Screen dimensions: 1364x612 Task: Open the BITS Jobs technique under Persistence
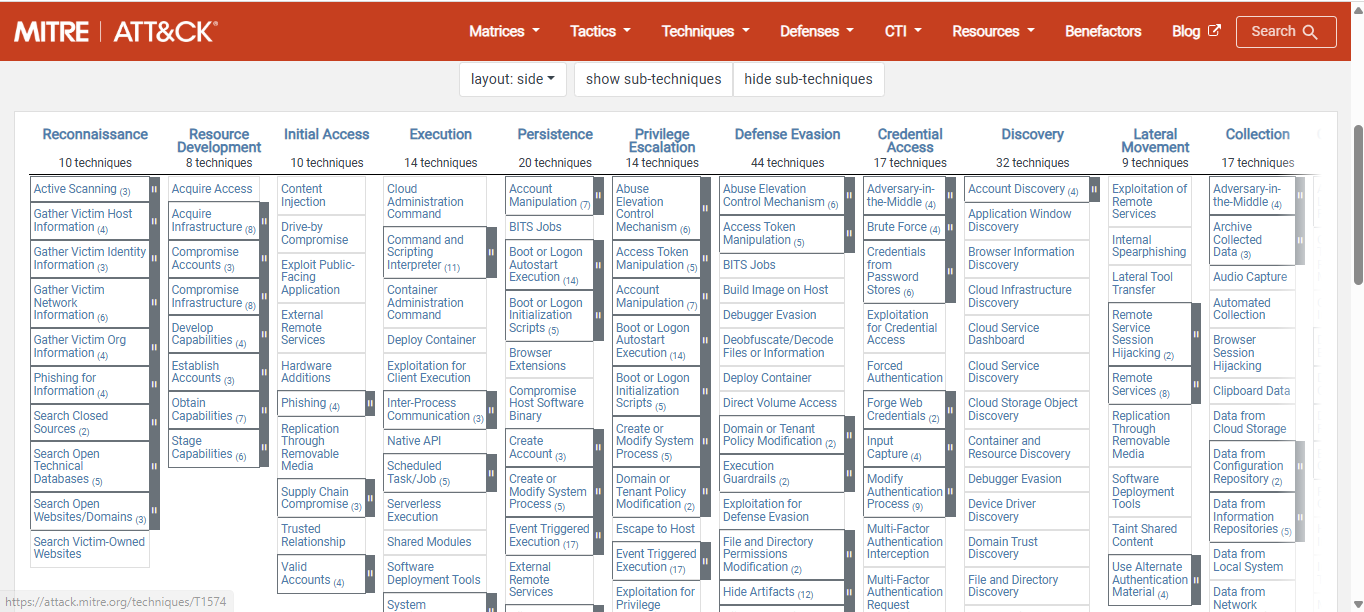535,227
